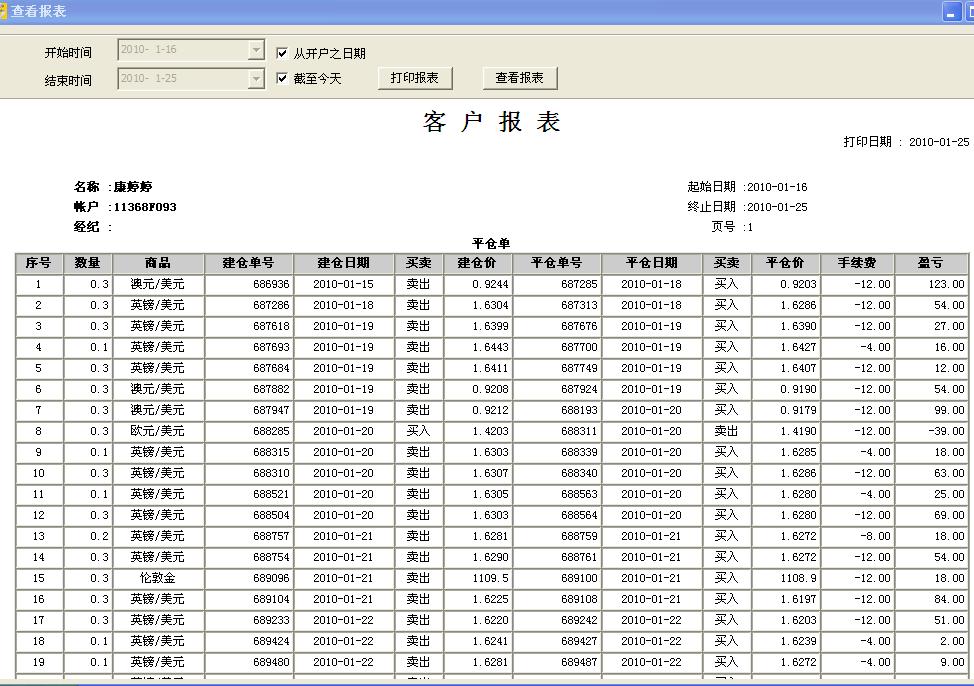Click the 起始日期 value 2010-01-16
This screenshot has height=686, width=974.
777,187
